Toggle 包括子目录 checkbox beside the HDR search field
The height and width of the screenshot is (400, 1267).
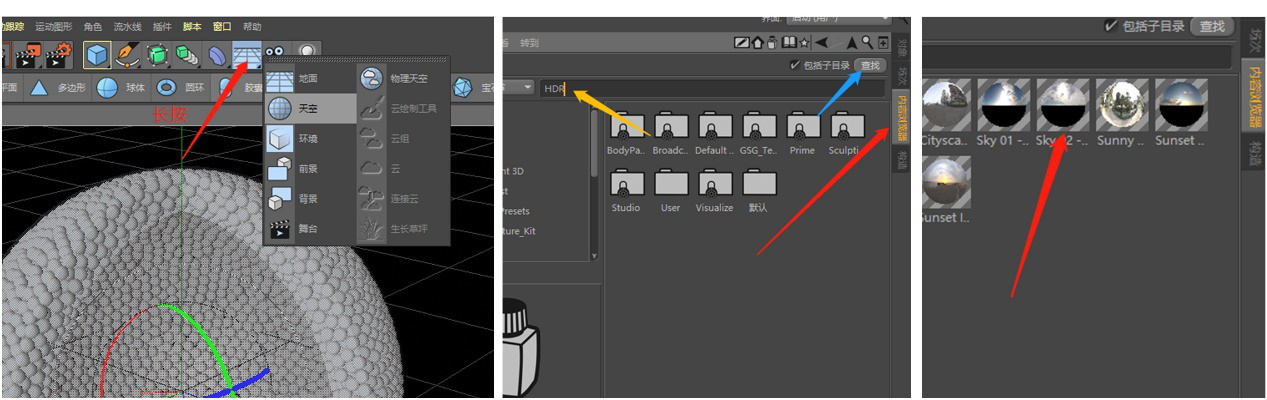click(x=795, y=66)
